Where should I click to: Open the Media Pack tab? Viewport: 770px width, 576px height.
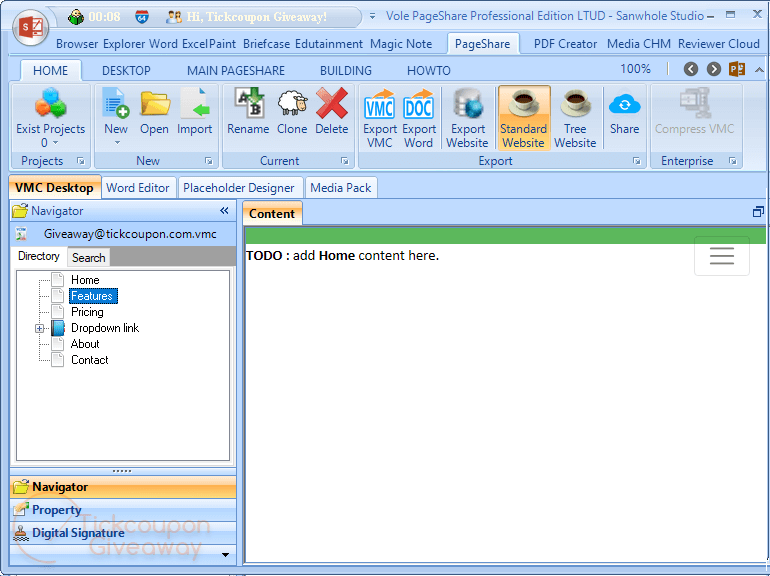[x=341, y=188]
